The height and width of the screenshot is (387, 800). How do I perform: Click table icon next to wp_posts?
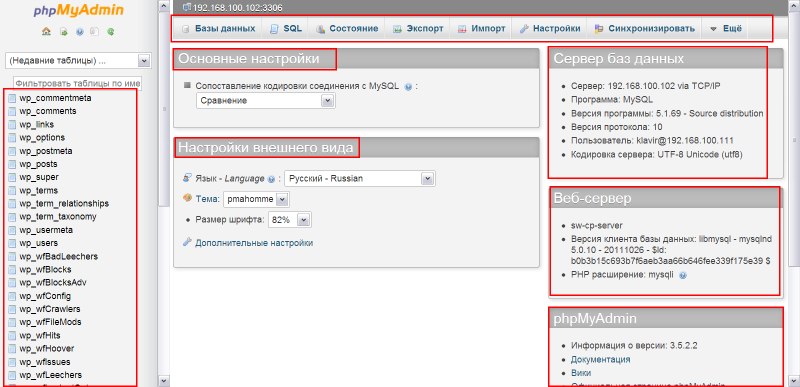click(12, 164)
